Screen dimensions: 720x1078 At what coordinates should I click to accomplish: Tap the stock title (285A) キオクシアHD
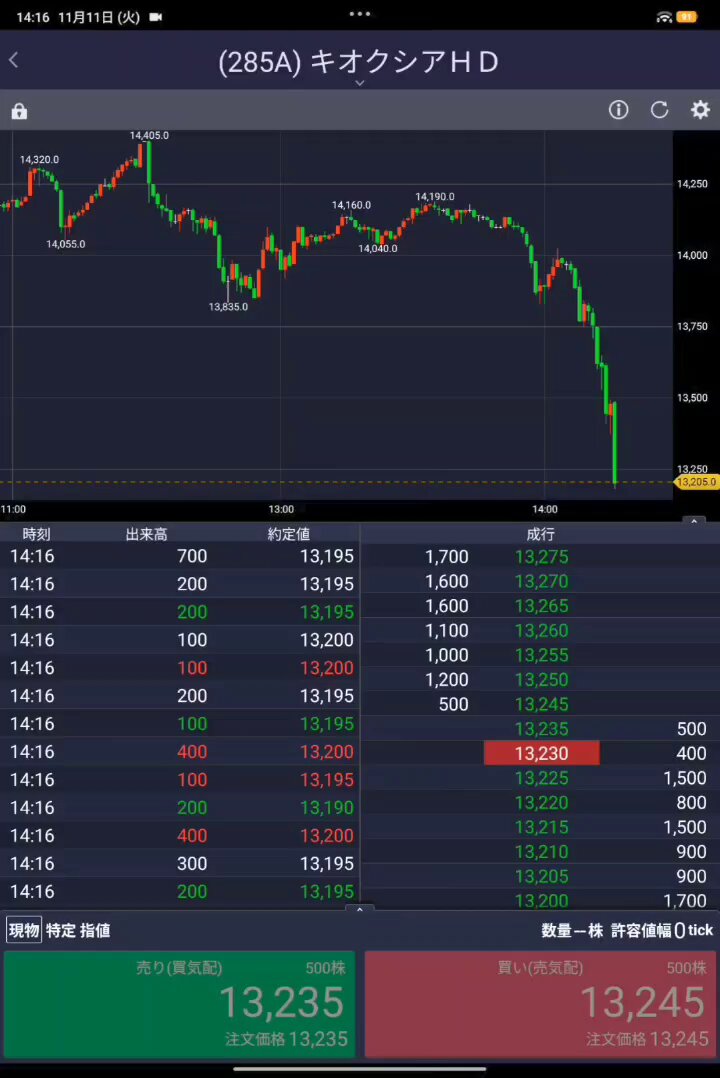tap(358, 62)
